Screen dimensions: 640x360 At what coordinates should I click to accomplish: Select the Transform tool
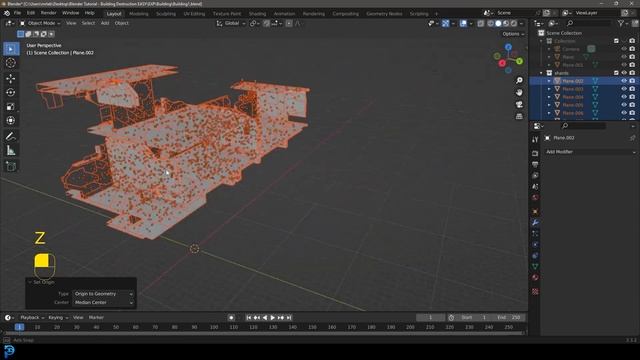click(11, 120)
